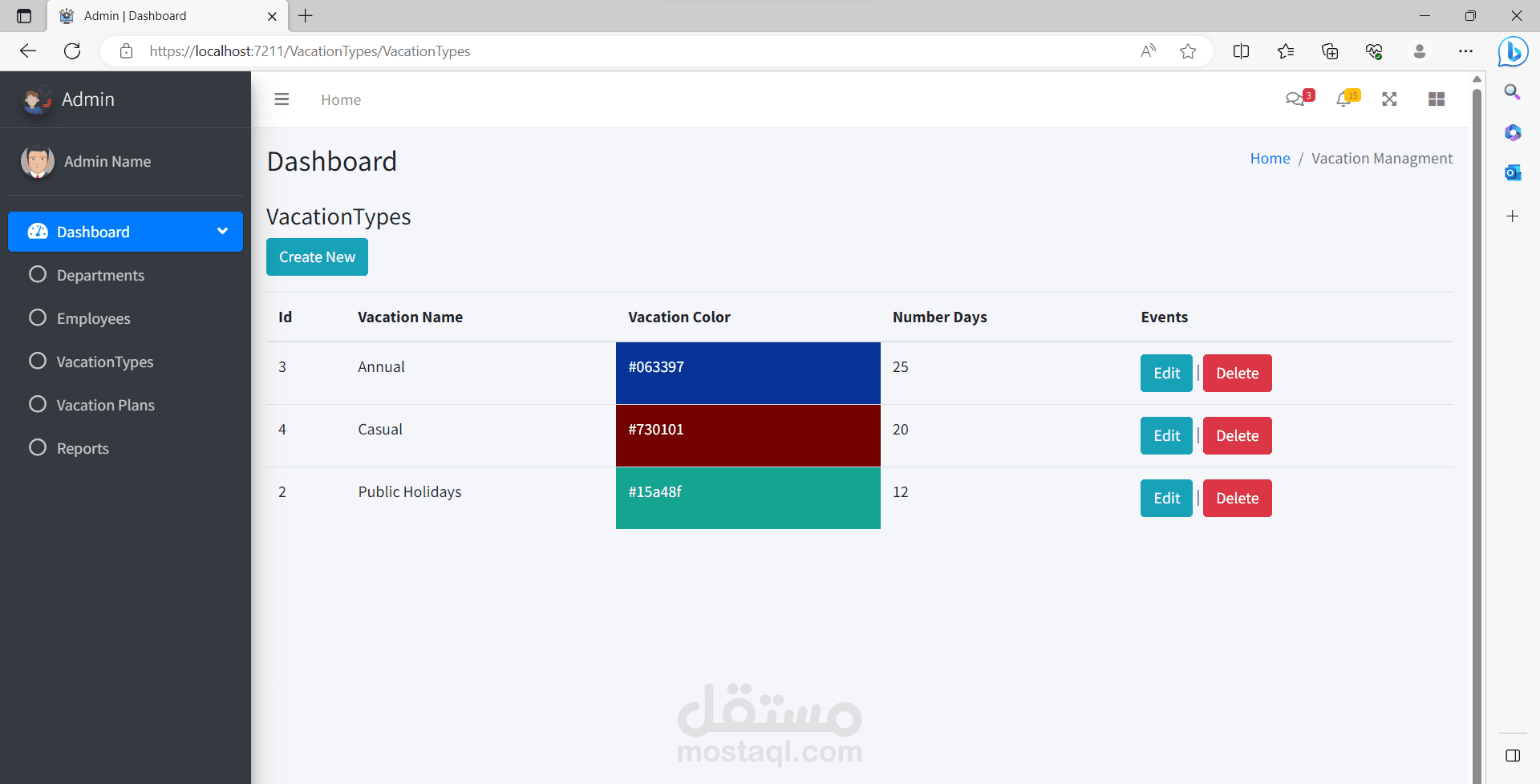Click the Public Holidays name cell
Image resolution: width=1540 pixels, height=784 pixels.
coord(409,491)
